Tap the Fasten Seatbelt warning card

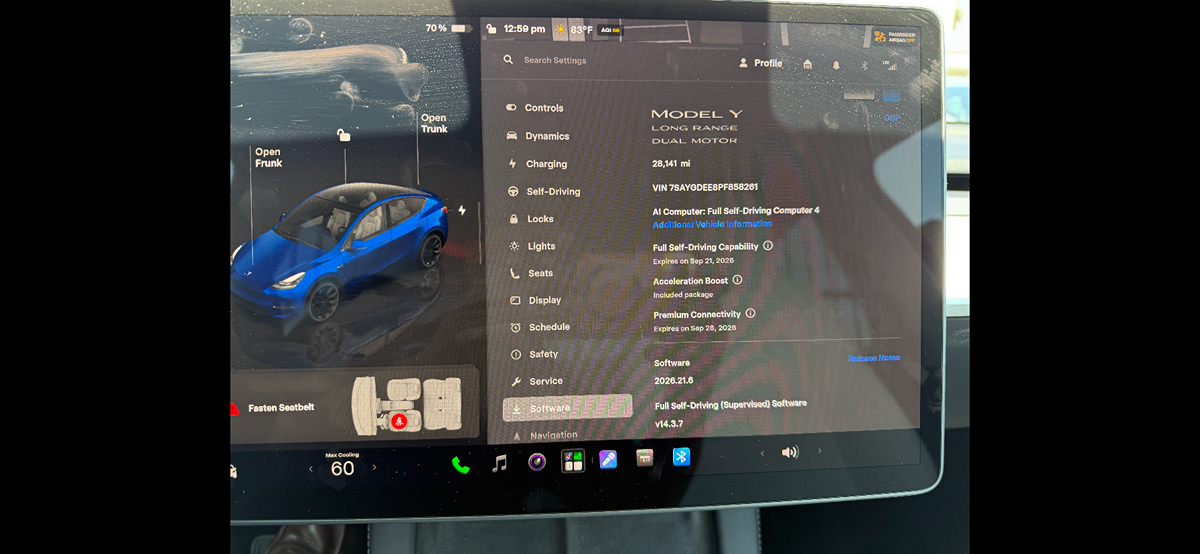click(354, 407)
